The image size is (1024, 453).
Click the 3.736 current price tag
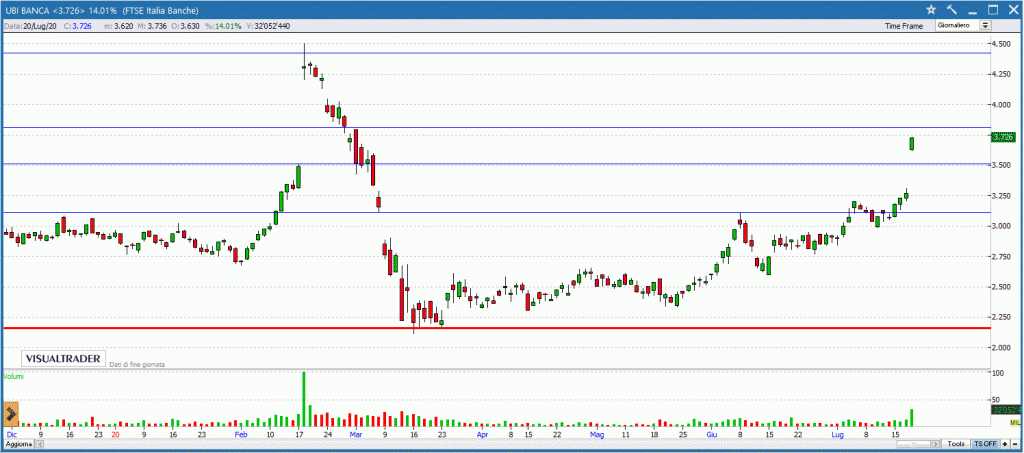1002,137
